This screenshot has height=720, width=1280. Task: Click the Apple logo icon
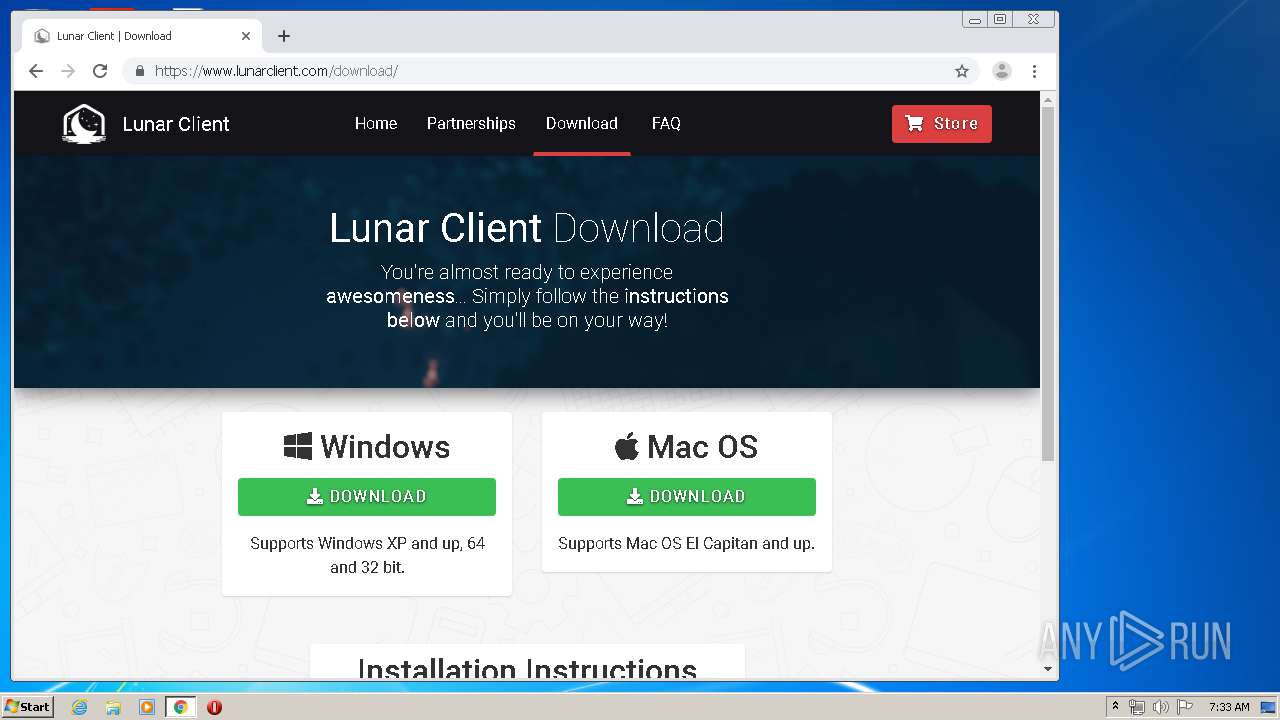point(627,446)
